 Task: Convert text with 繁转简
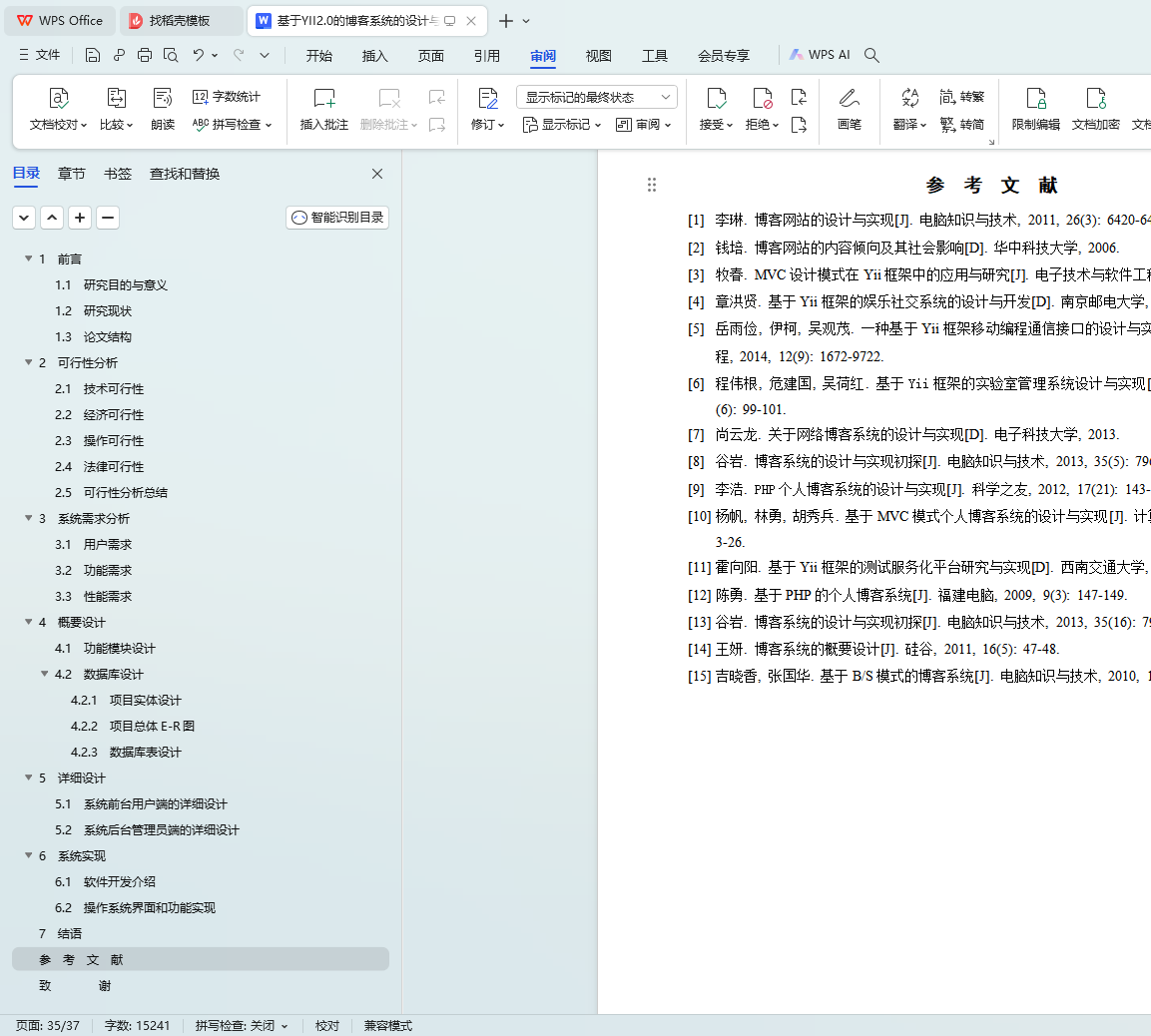click(961, 125)
